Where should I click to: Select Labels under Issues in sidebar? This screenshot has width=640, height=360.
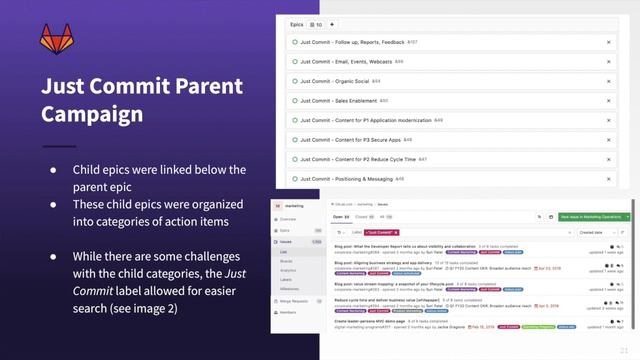tap(286, 280)
